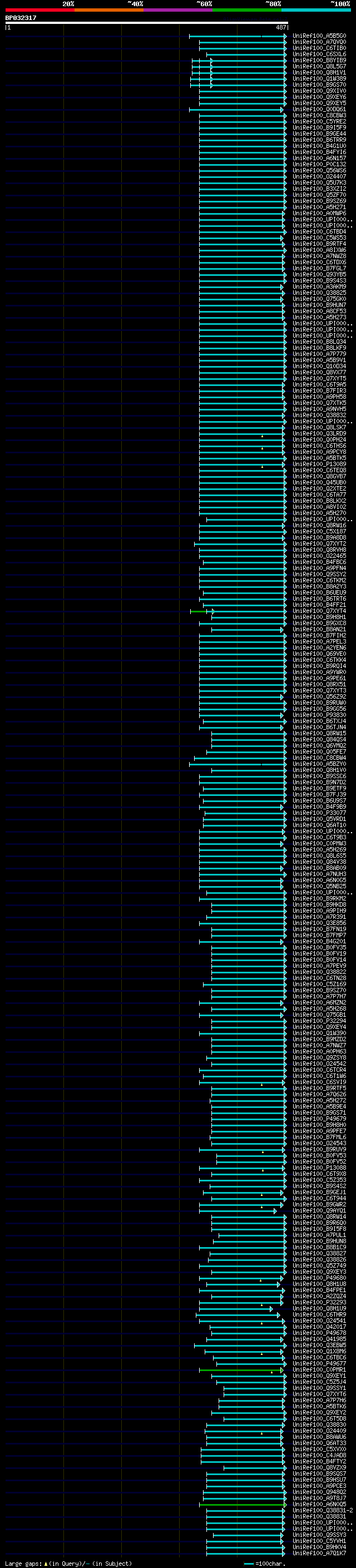Select hit label UniRef100_B3XZI2
The height and width of the screenshot is (1568, 356).
pyautogui.click(x=319, y=189)
